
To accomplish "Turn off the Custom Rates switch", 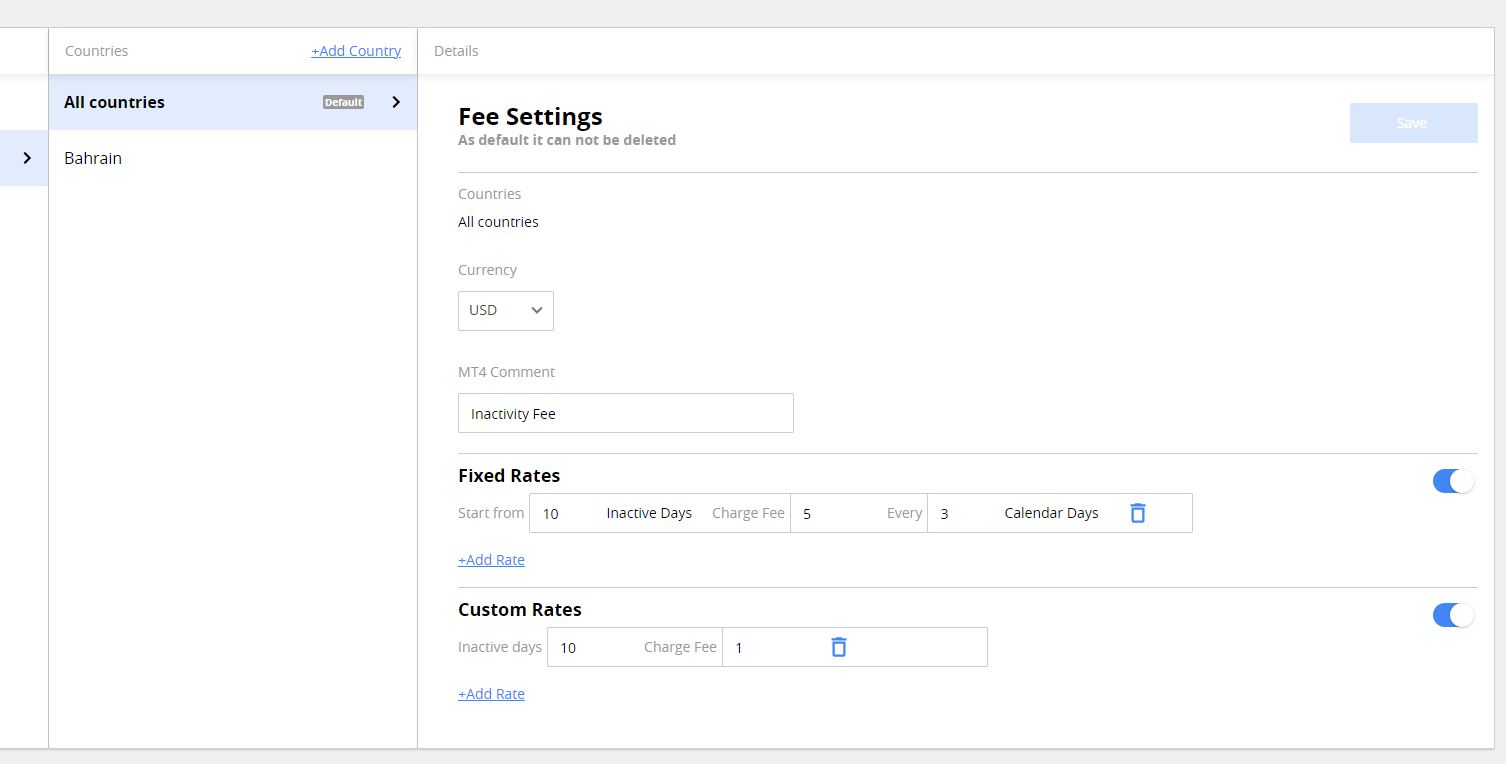I will point(1453,615).
